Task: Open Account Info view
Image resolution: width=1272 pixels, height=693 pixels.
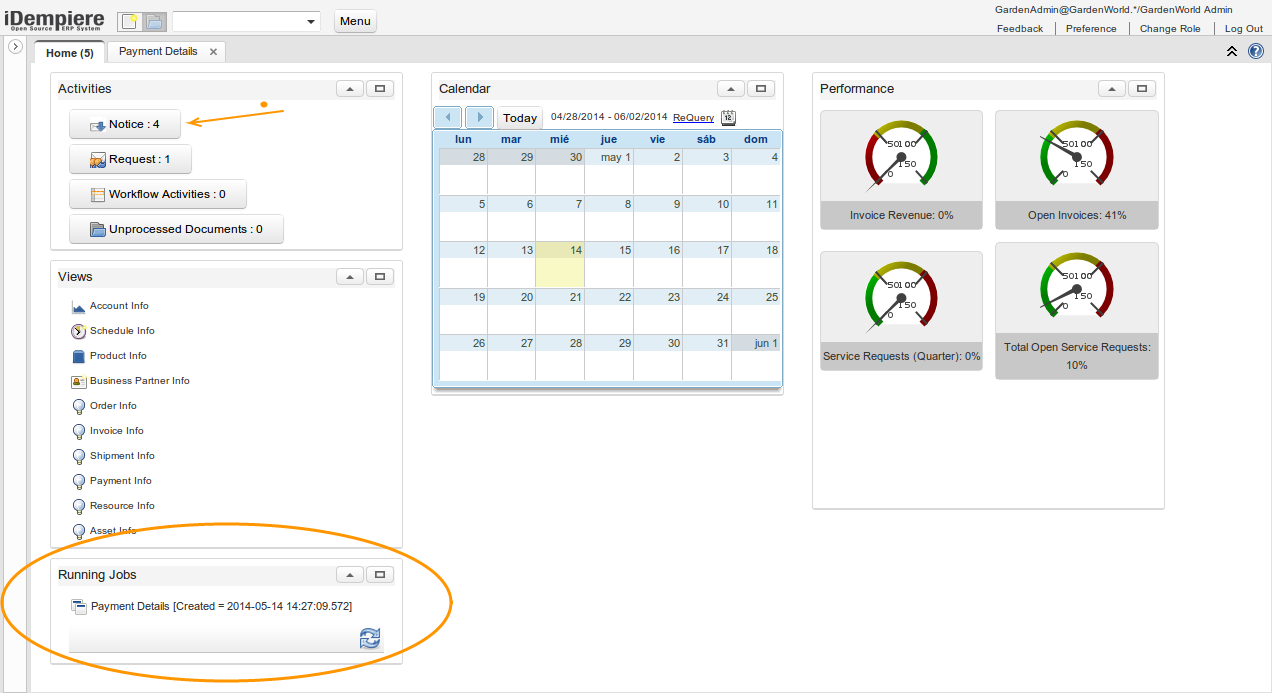Action: [118, 306]
